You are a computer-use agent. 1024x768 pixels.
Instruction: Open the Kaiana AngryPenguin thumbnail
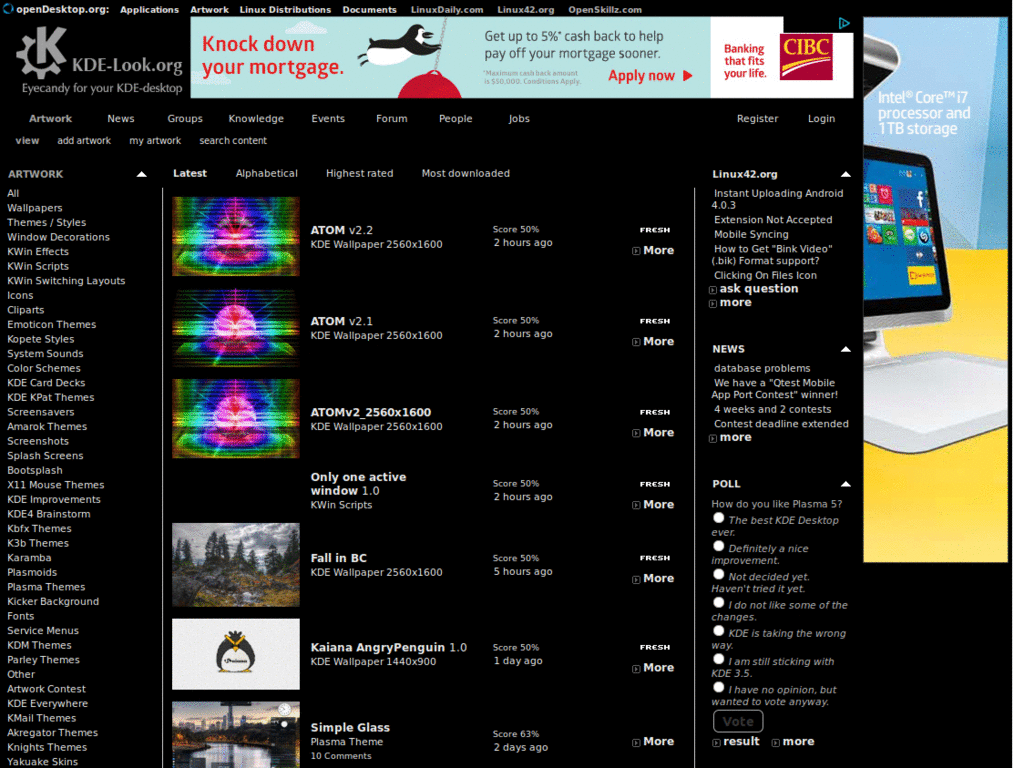236,654
